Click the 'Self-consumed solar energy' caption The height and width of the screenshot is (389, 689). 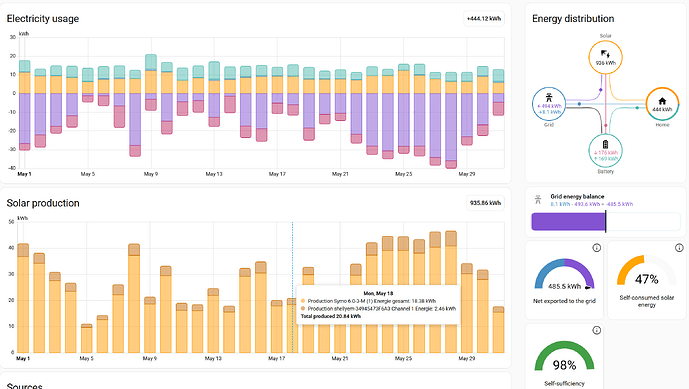[x=646, y=301]
